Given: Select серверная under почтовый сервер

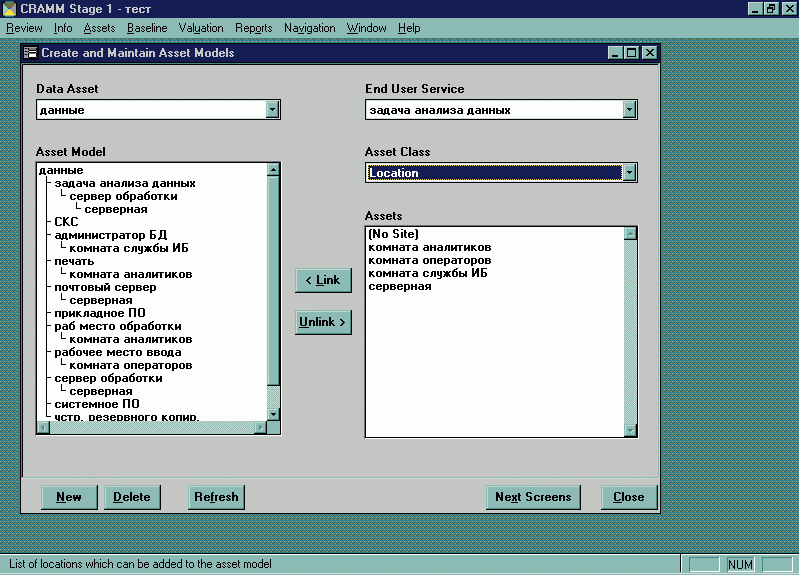Looking at the screenshot, I should pyautogui.click(x=101, y=300).
